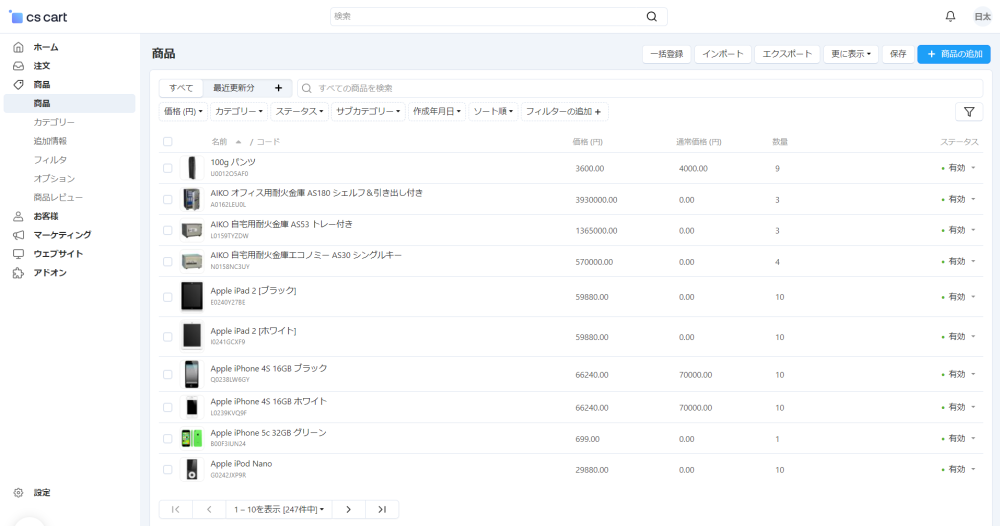The height and width of the screenshot is (526, 1000).
Task: Click the 保存 button
Action: (x=898, y=54)
